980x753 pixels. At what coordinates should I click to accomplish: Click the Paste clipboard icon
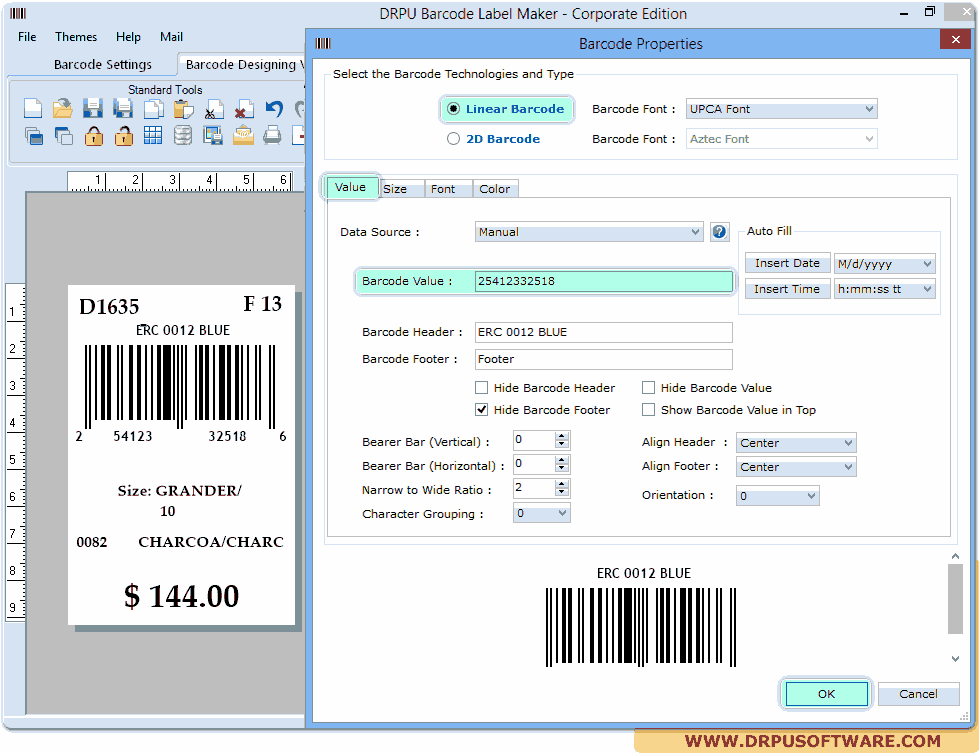(183, 109)
